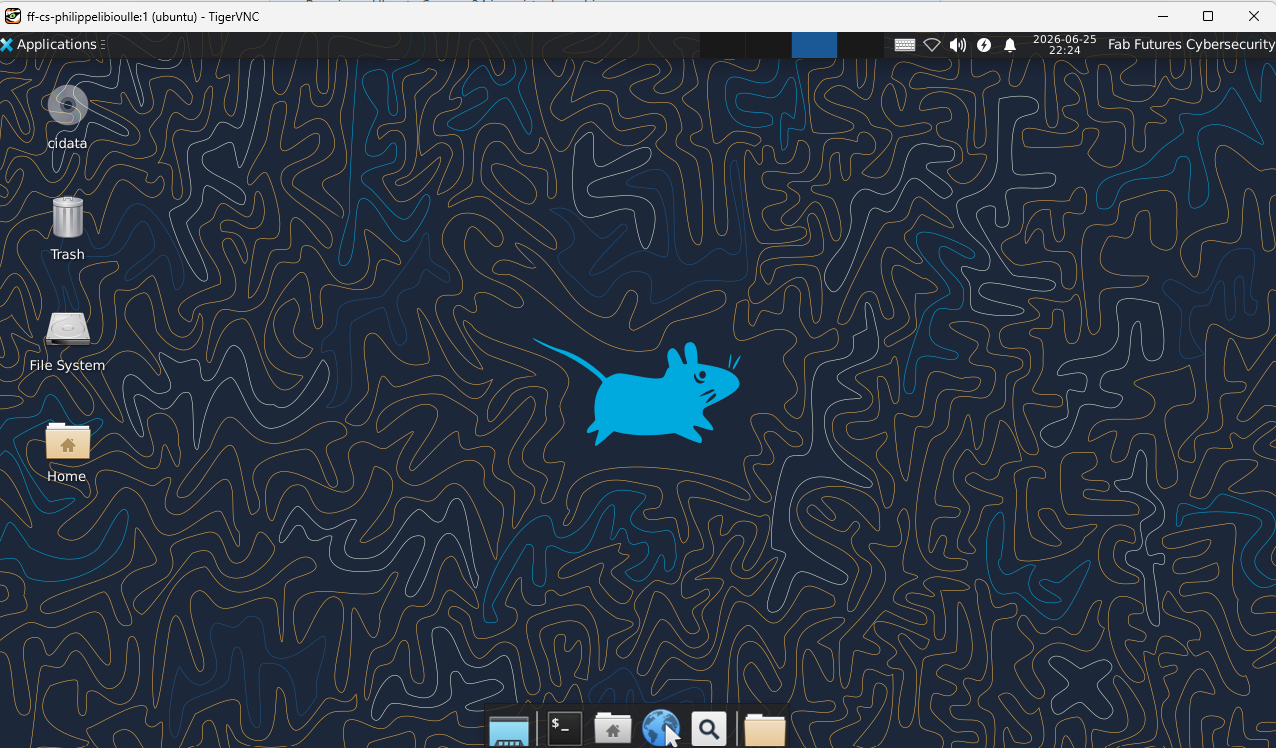
Task: Open the Application Finder magnifier icon
Action: (x=708, y=729)
